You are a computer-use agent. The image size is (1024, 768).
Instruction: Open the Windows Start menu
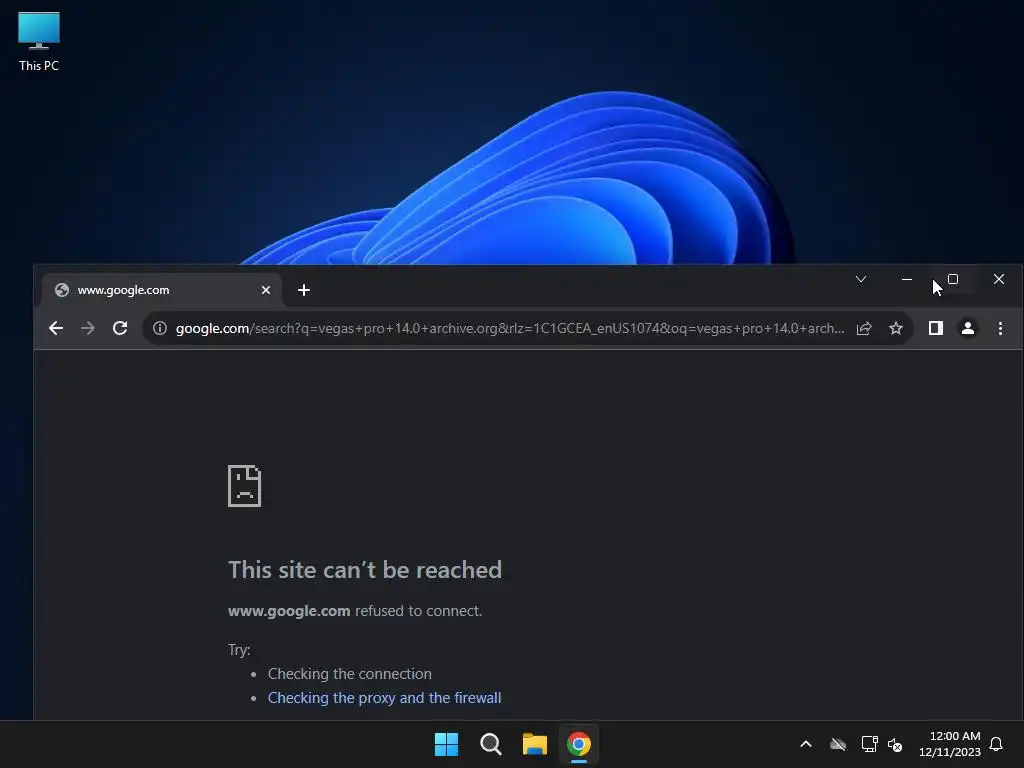click(x=447, y=744)
